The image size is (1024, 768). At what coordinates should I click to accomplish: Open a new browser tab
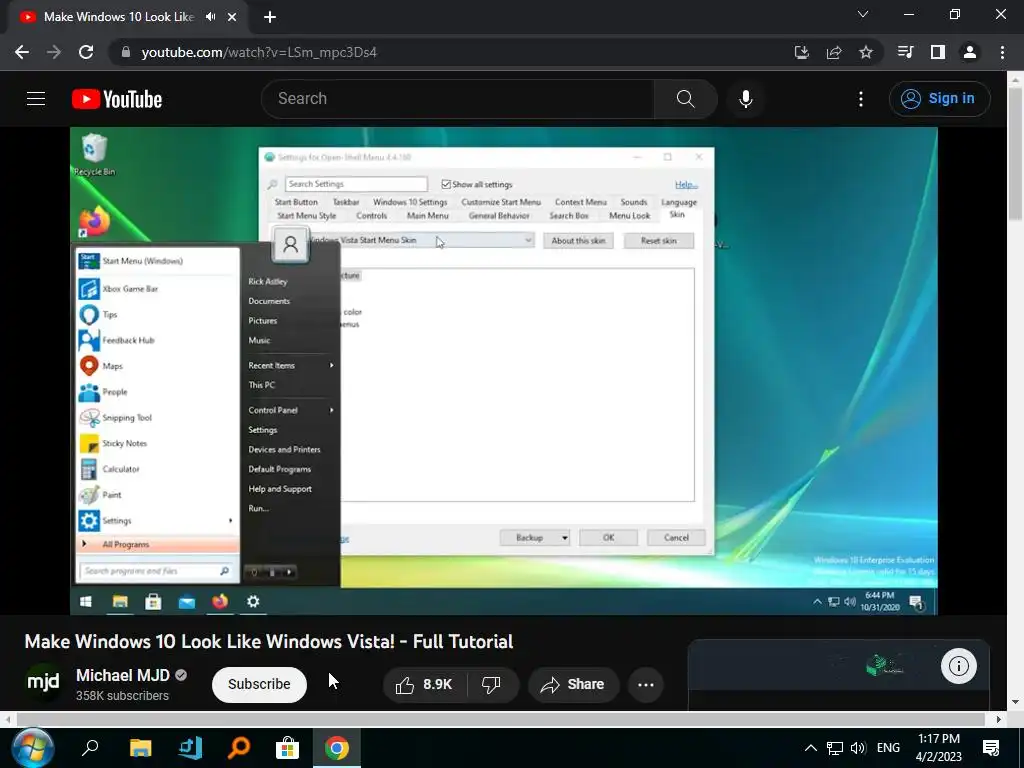pyautogui.click(x=270, y=17)
